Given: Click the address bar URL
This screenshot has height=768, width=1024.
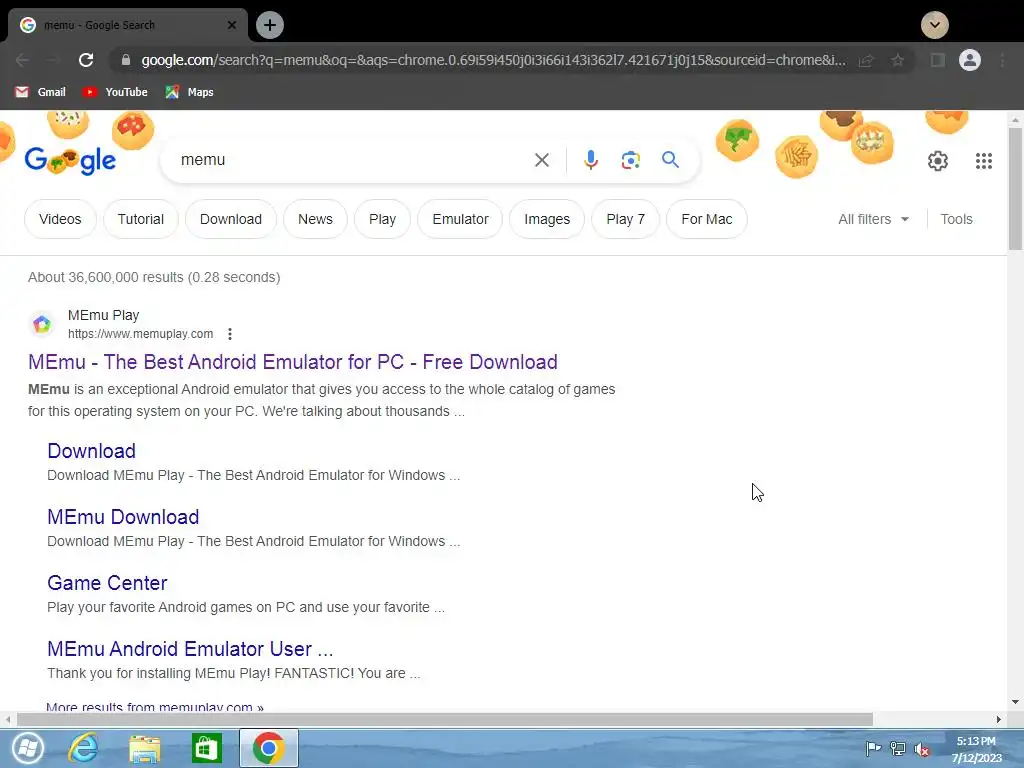Looking at the screenshot, I should tap(493, 60).
